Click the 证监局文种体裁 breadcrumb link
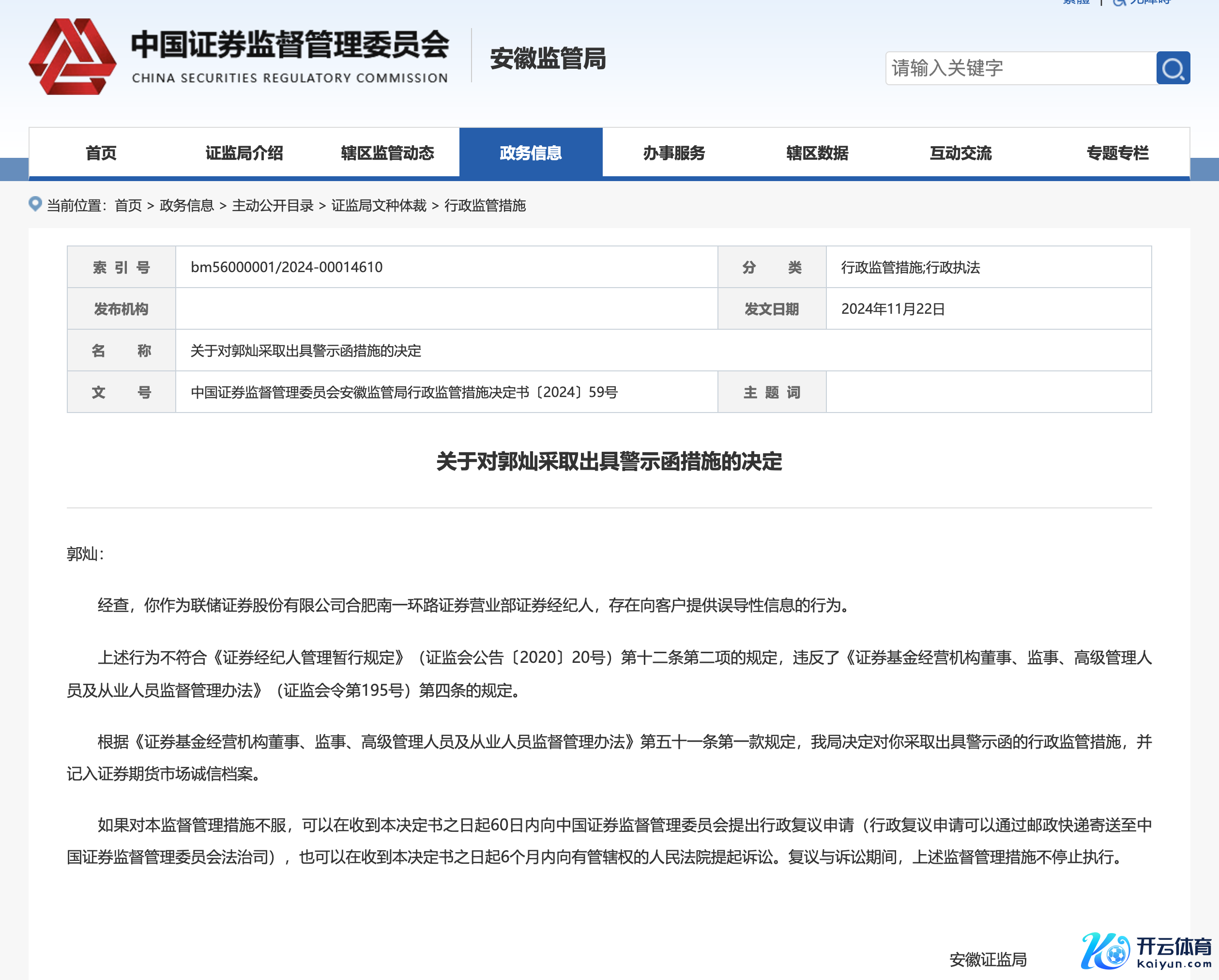The height and width of the screenshot is (980, 1219). tap(378, 205)
